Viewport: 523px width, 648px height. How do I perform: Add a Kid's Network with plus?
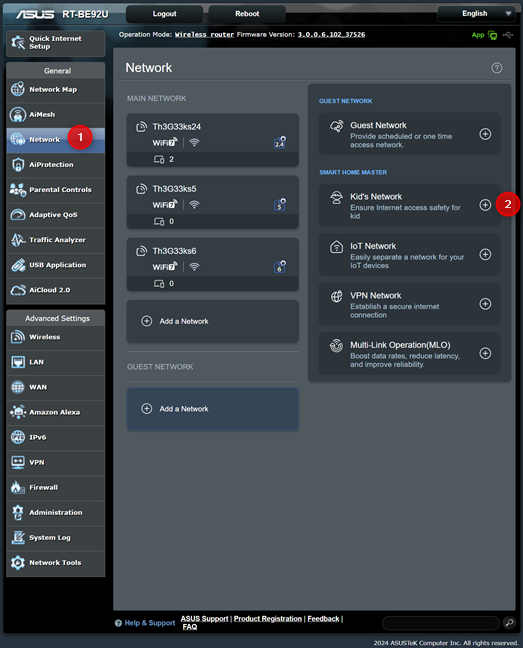[485, 205]
